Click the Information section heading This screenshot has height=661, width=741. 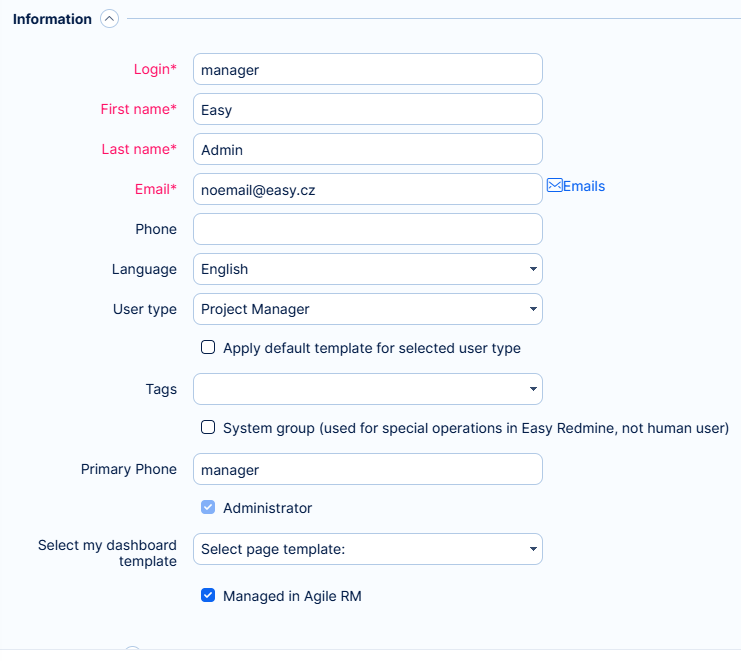[x=52, y=19]
